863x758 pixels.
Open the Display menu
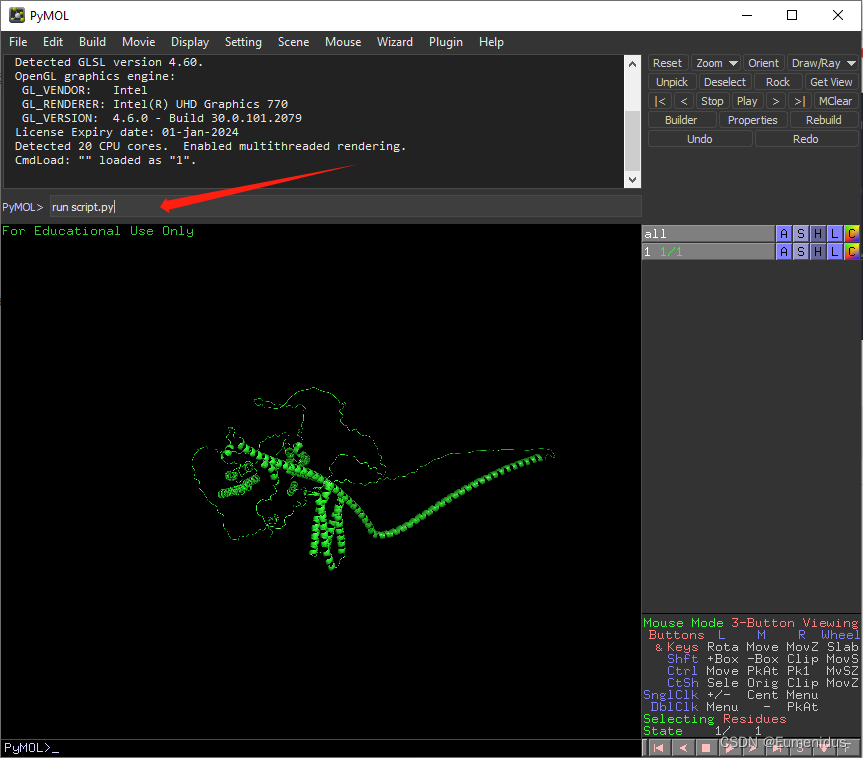(x=190, y=42)
